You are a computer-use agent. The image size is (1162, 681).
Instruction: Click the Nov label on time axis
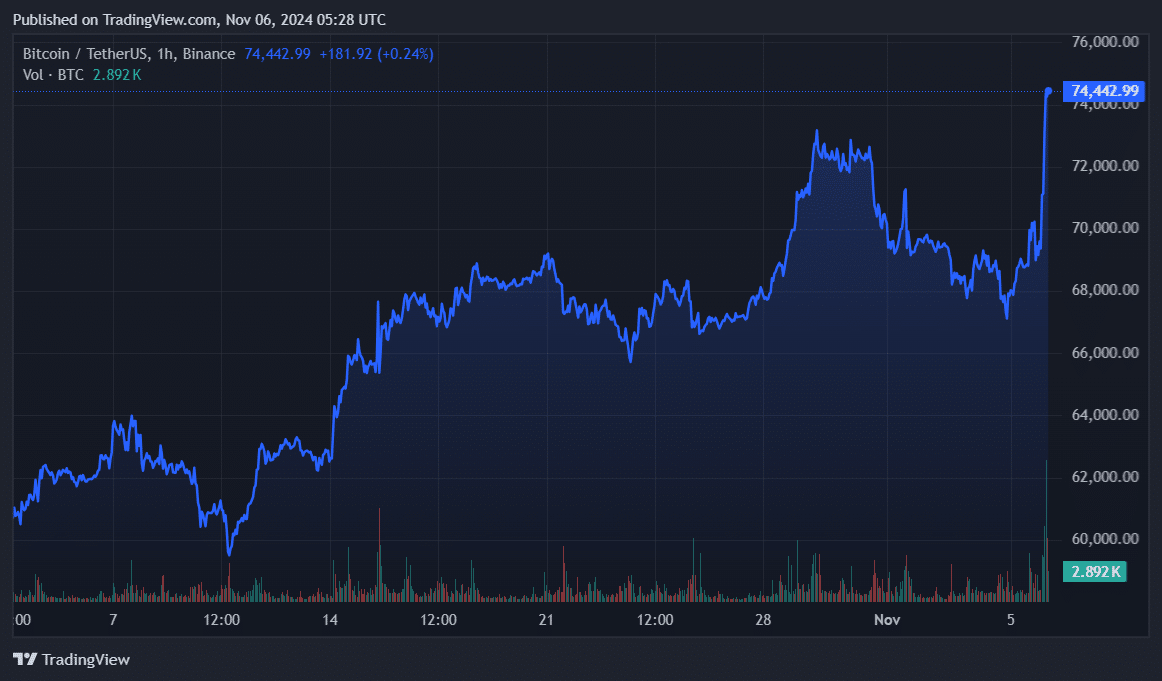pos(886,619)
